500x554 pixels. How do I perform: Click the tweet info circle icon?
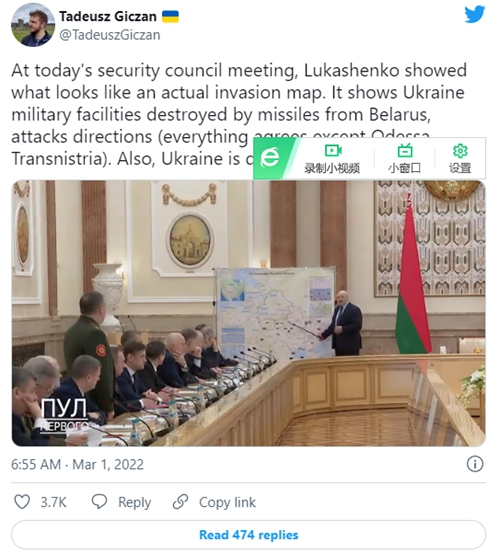click(475, 464)
